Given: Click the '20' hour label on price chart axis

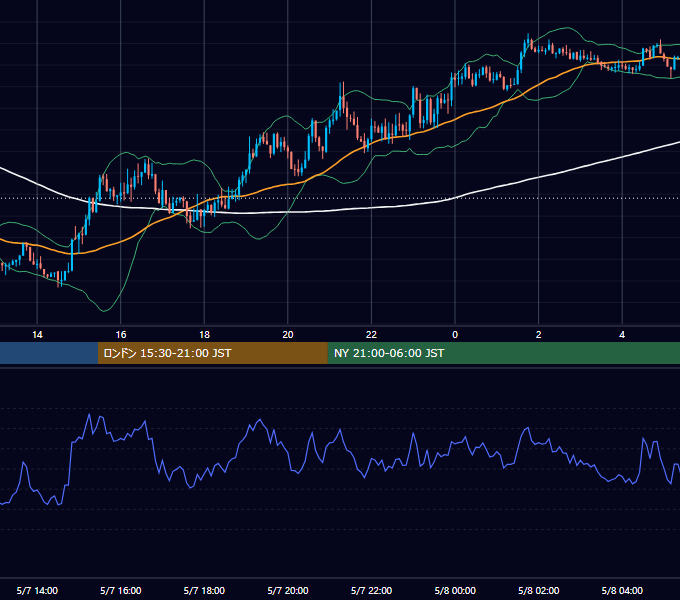Looking at the screenshot, I should click(x=288, y=335).
